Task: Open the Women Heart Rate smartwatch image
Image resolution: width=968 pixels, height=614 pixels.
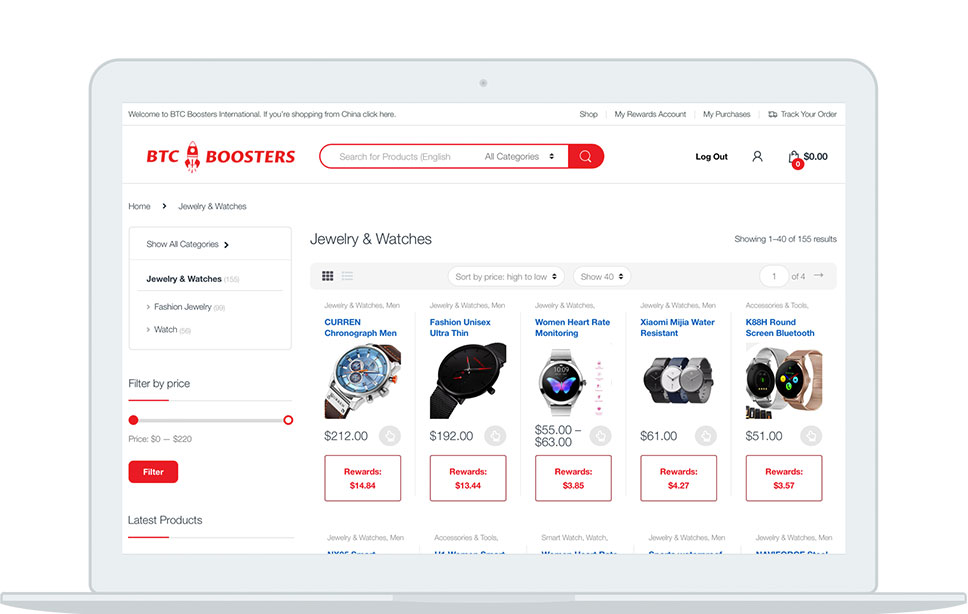Action: 573,381
